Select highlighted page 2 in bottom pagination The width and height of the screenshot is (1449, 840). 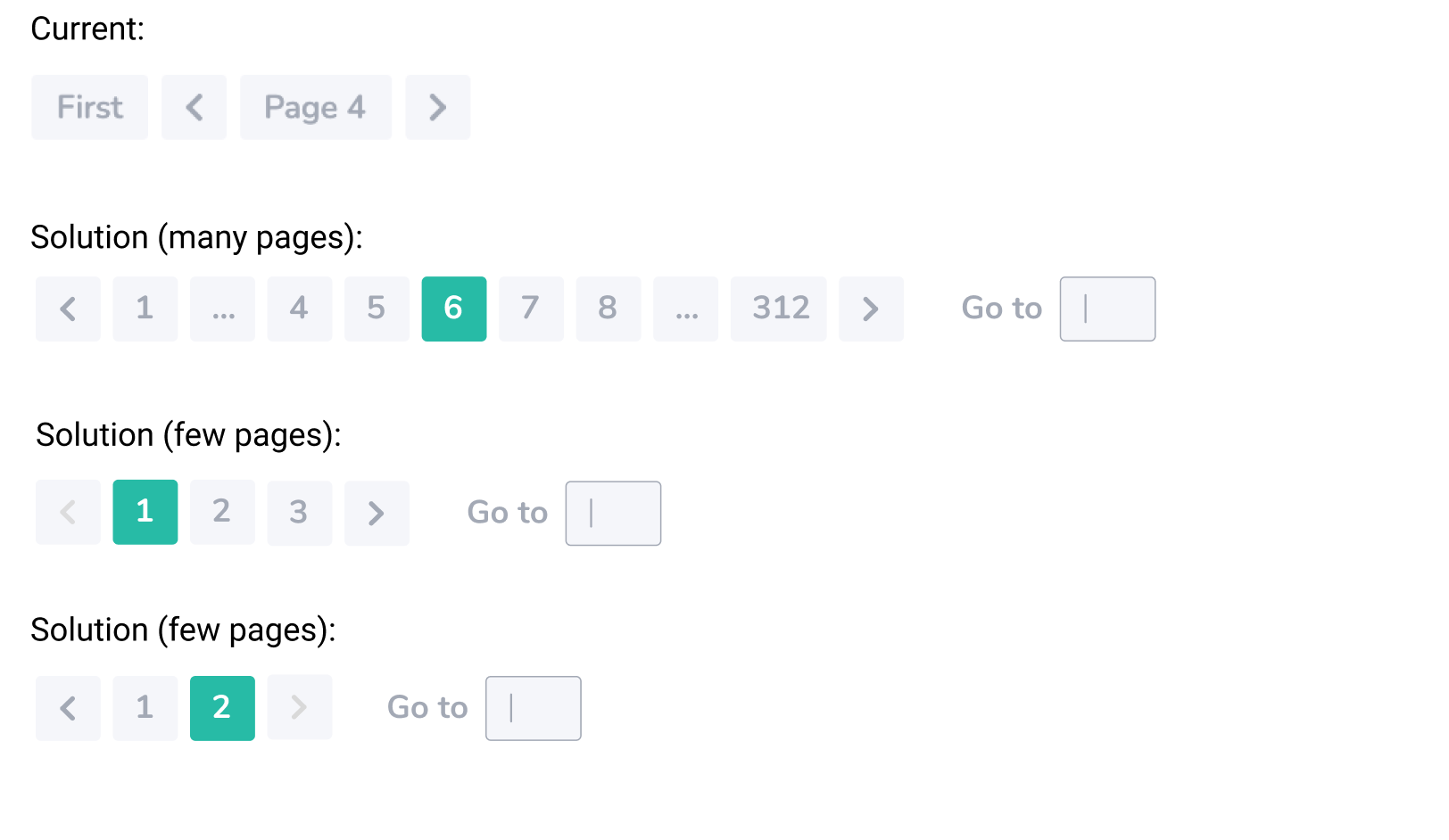[x=222, y=708]
